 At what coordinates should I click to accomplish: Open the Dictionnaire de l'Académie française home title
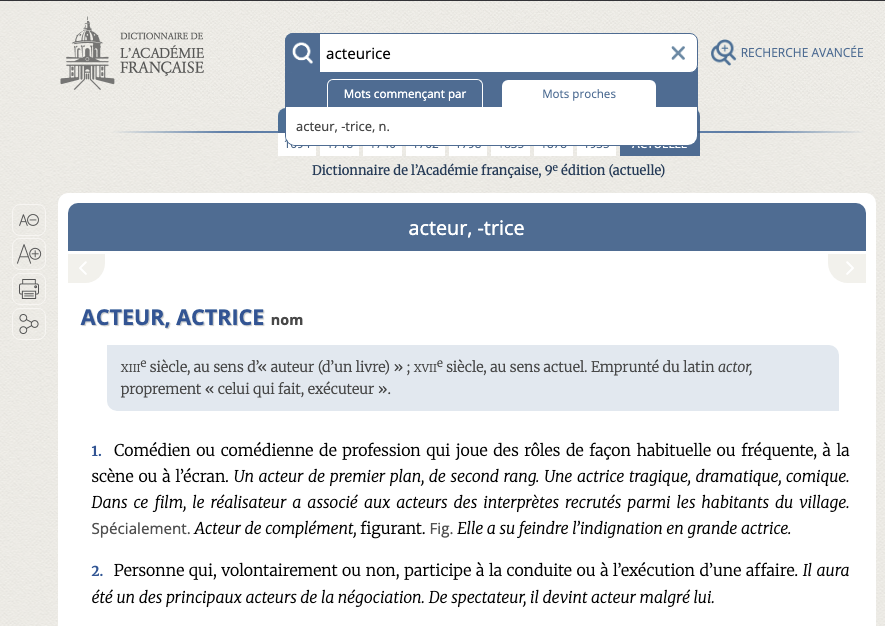(x=161, y=53)
